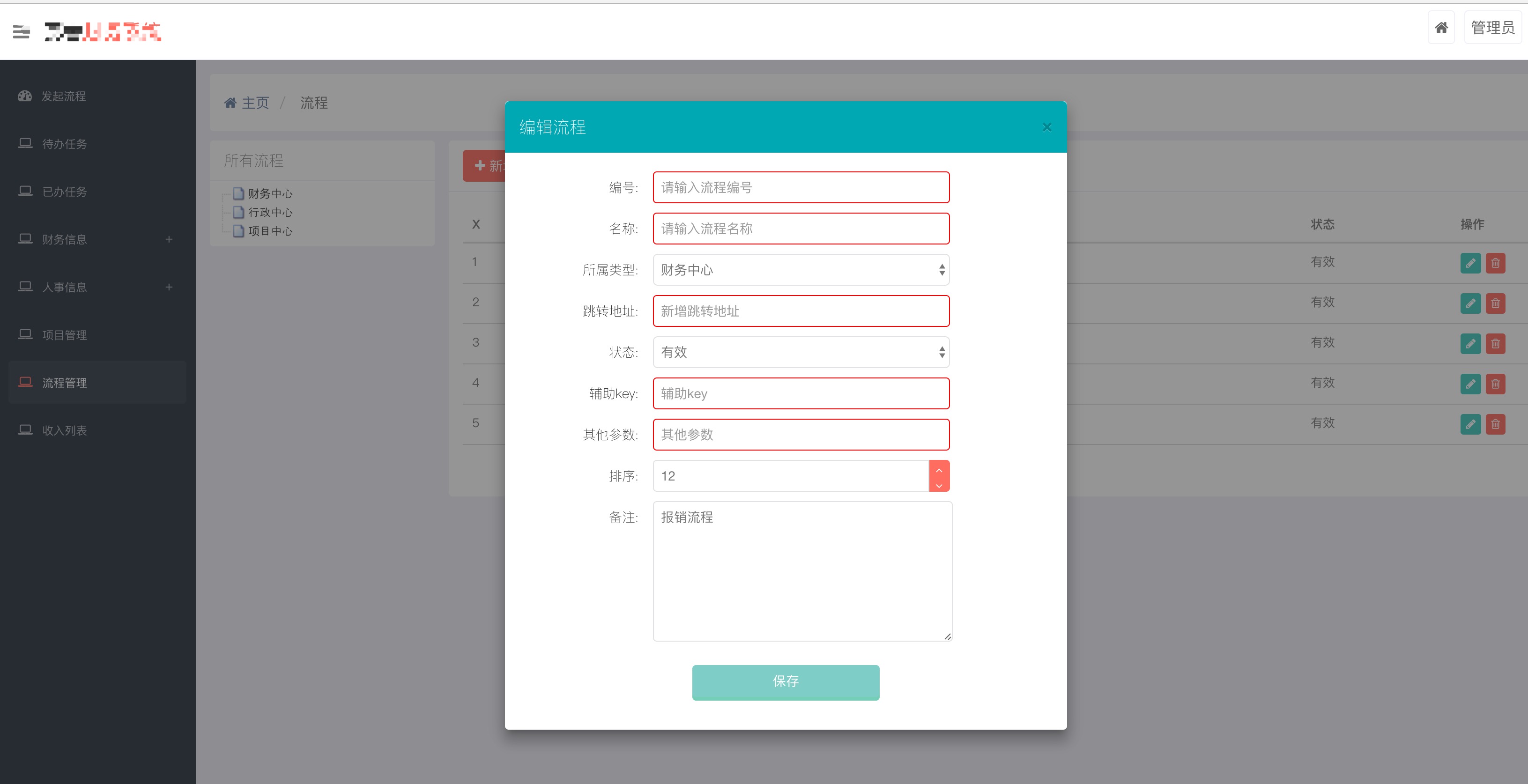Click the 保存 button
Image resolution: width=1528 pixels, height=784 pixels.
[x=786, y=682]
